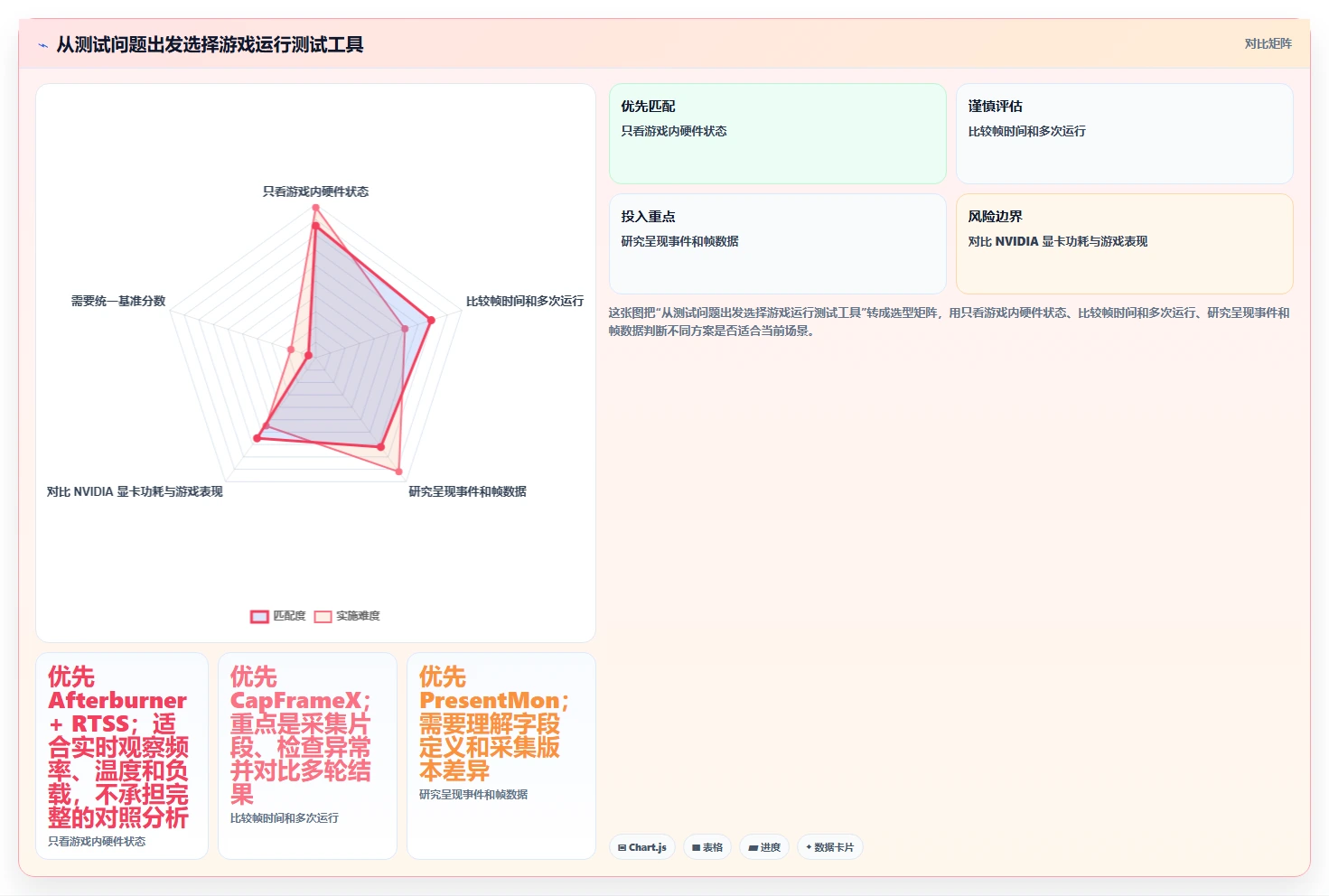Click the icon inside the Chart.js tag
Viewport: 1329px width, 896px height.
[x=622, y=847]
